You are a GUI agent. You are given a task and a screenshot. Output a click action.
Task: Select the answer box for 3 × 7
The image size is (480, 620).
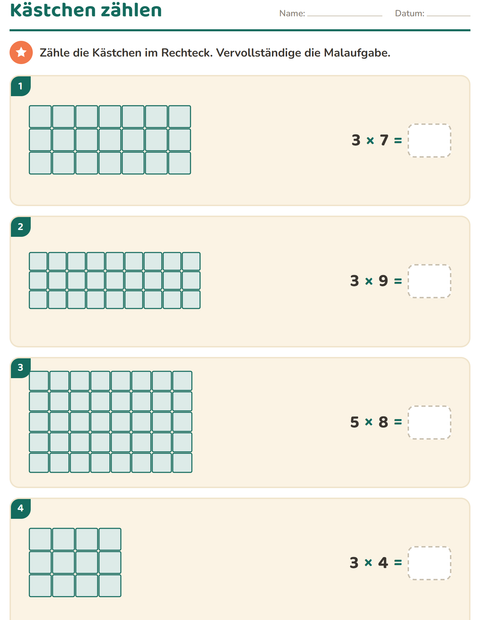click(429, 140)
